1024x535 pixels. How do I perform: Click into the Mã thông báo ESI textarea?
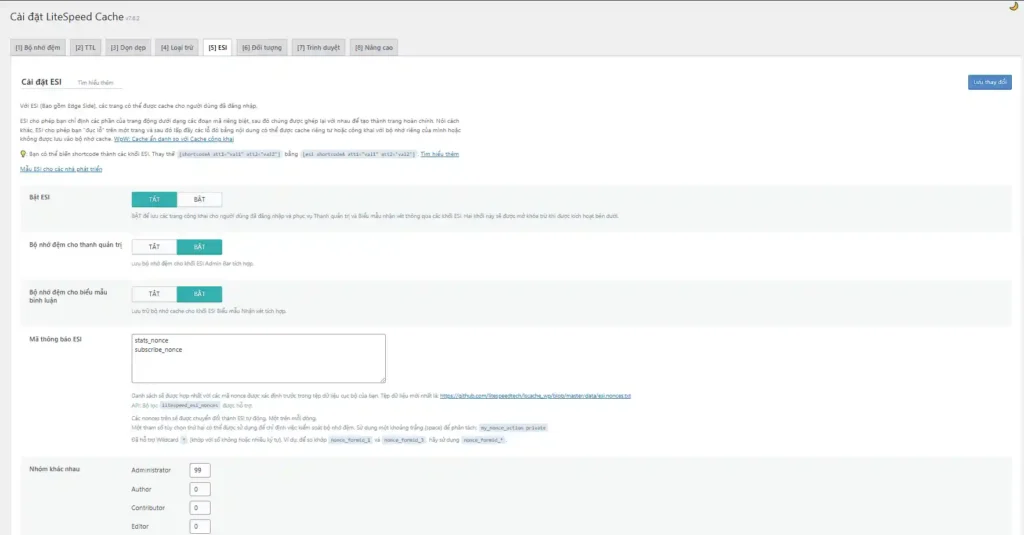click(259, 358)
